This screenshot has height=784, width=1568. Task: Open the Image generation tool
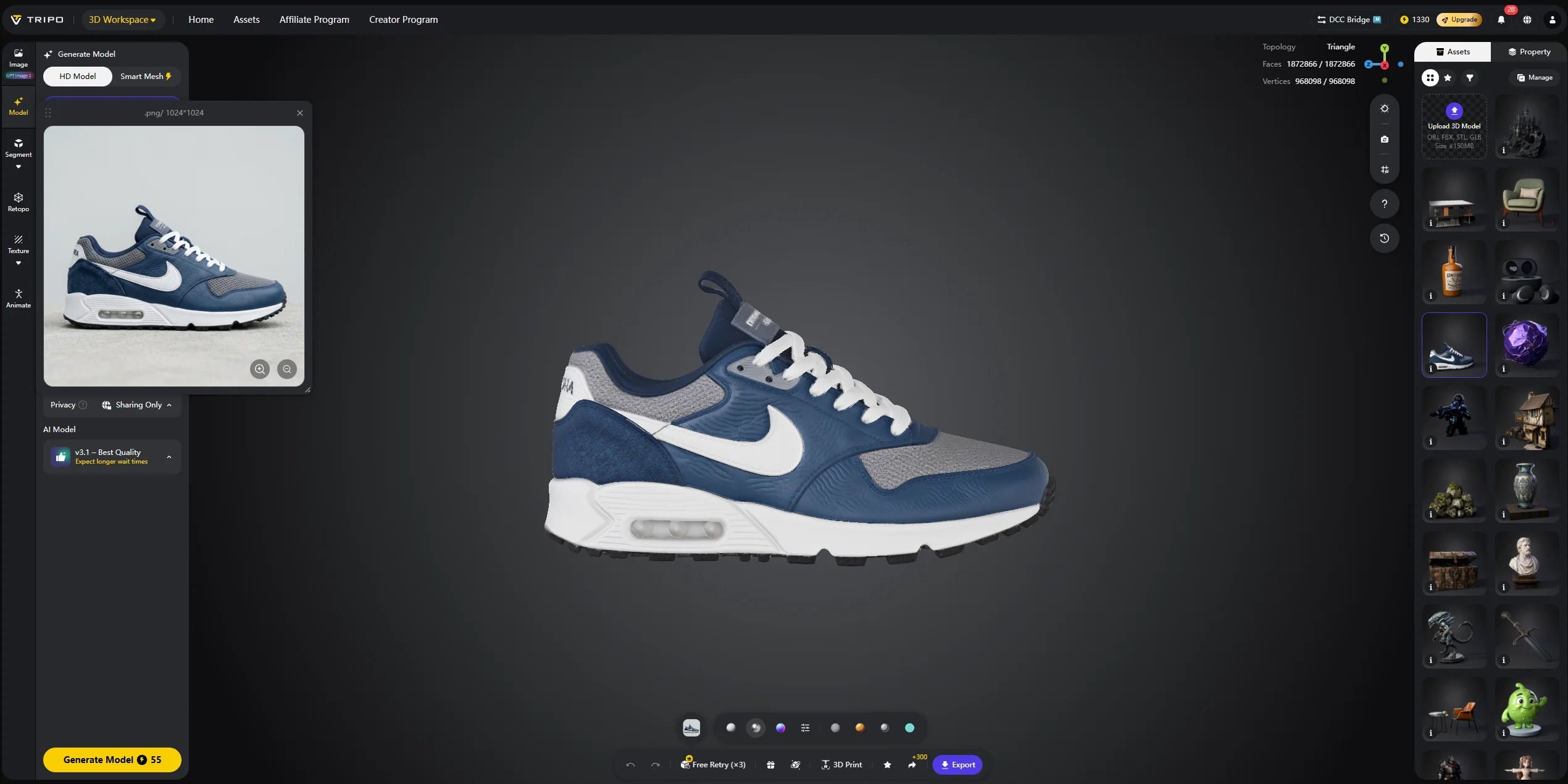point(19,59)
